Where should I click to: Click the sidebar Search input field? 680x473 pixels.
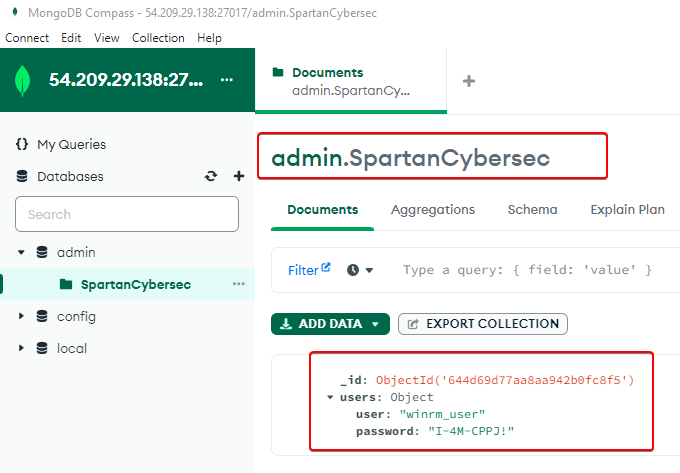click(127, 214)
